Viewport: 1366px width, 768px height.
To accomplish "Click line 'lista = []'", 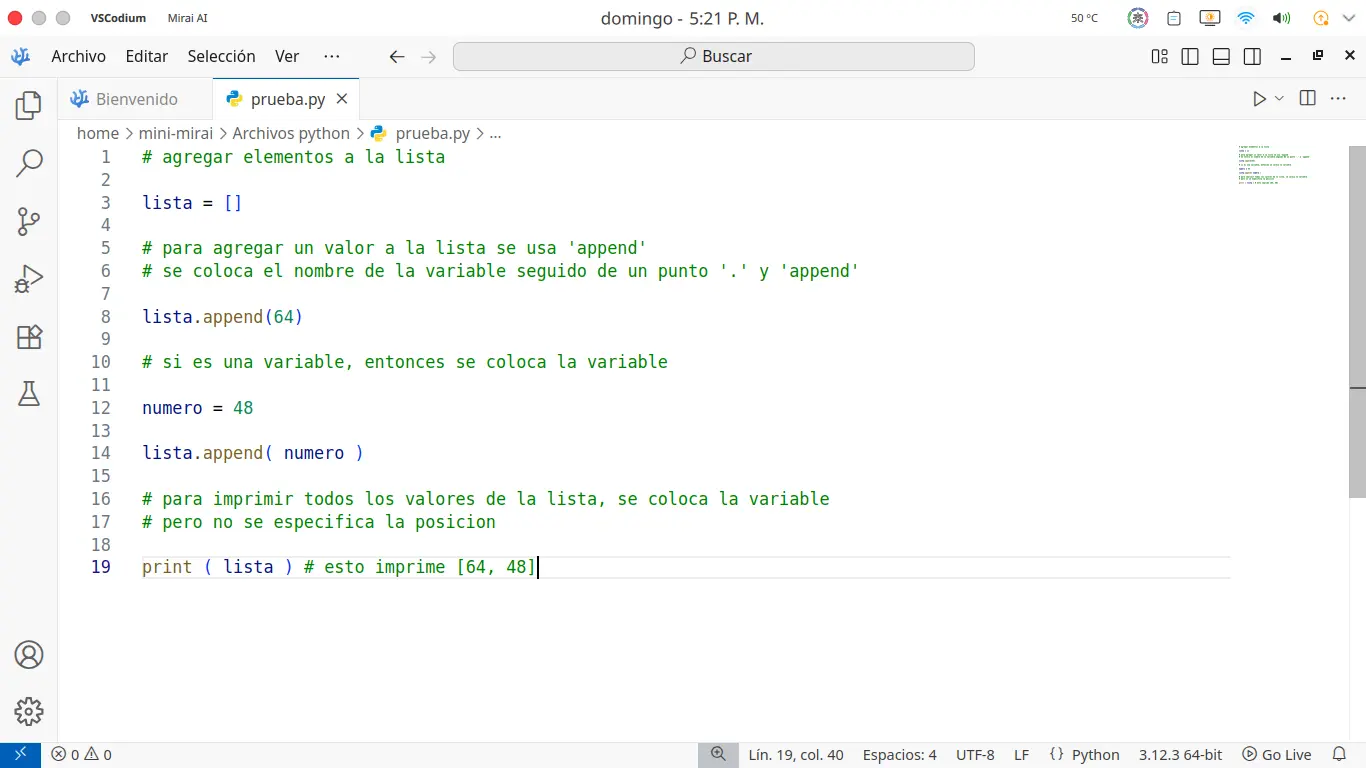I will pos(192,203).
